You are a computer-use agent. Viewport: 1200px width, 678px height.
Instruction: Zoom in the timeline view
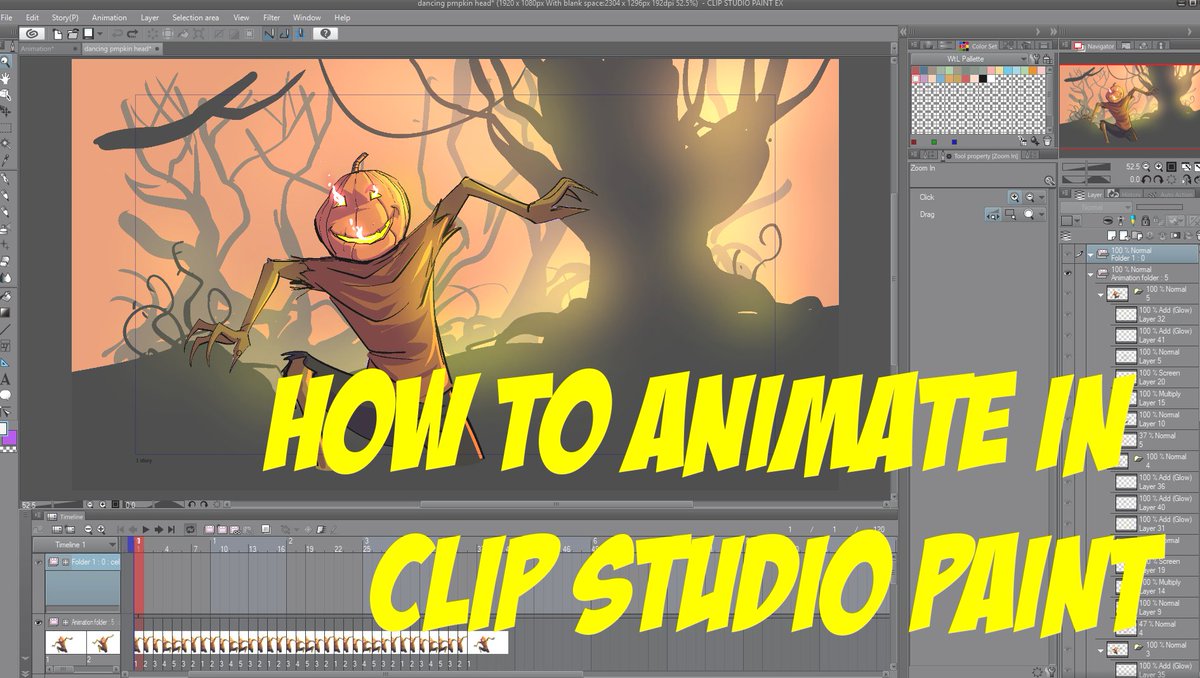(x=101, y=530)
